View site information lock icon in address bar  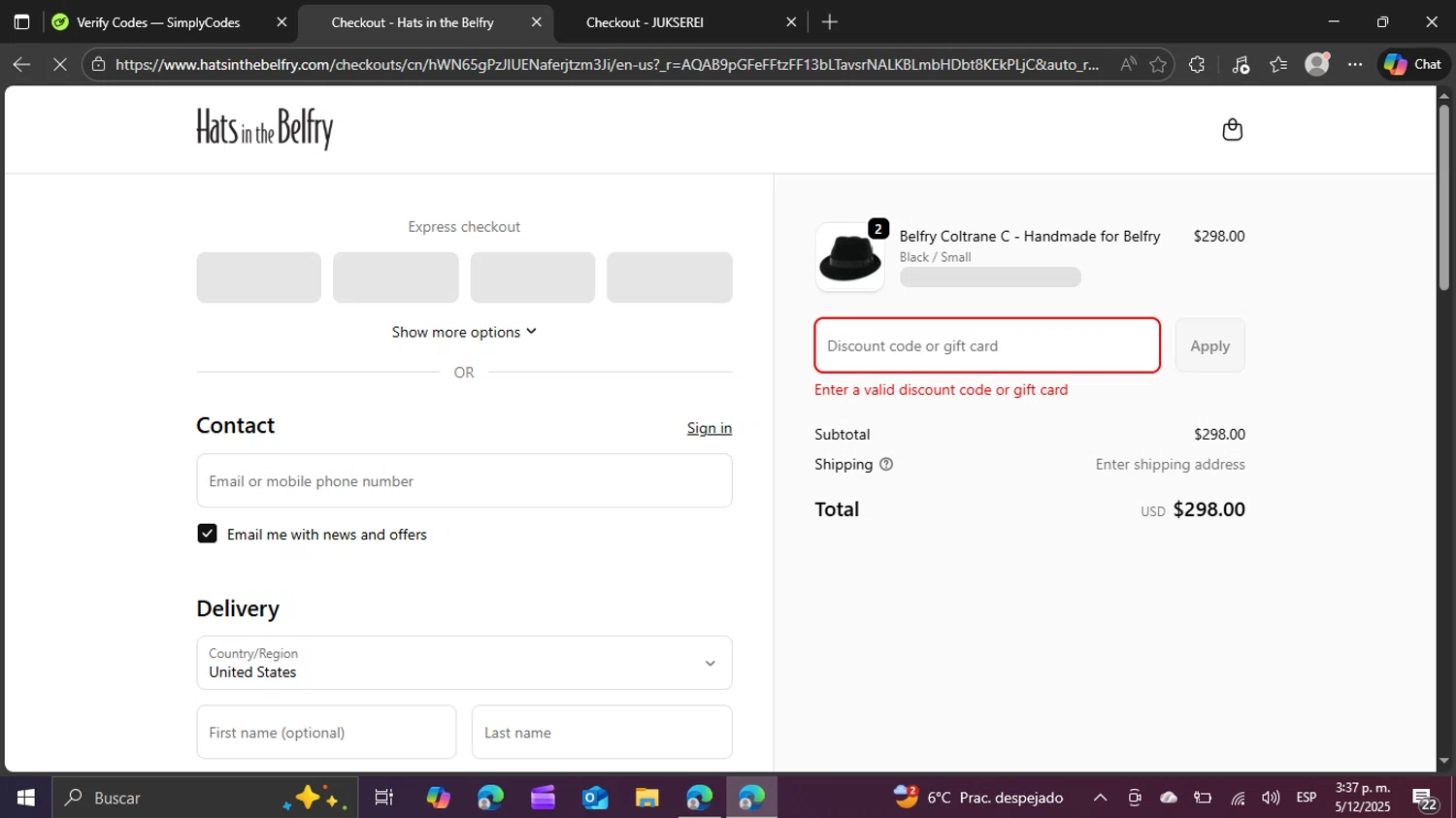click(x=98, y=64)
